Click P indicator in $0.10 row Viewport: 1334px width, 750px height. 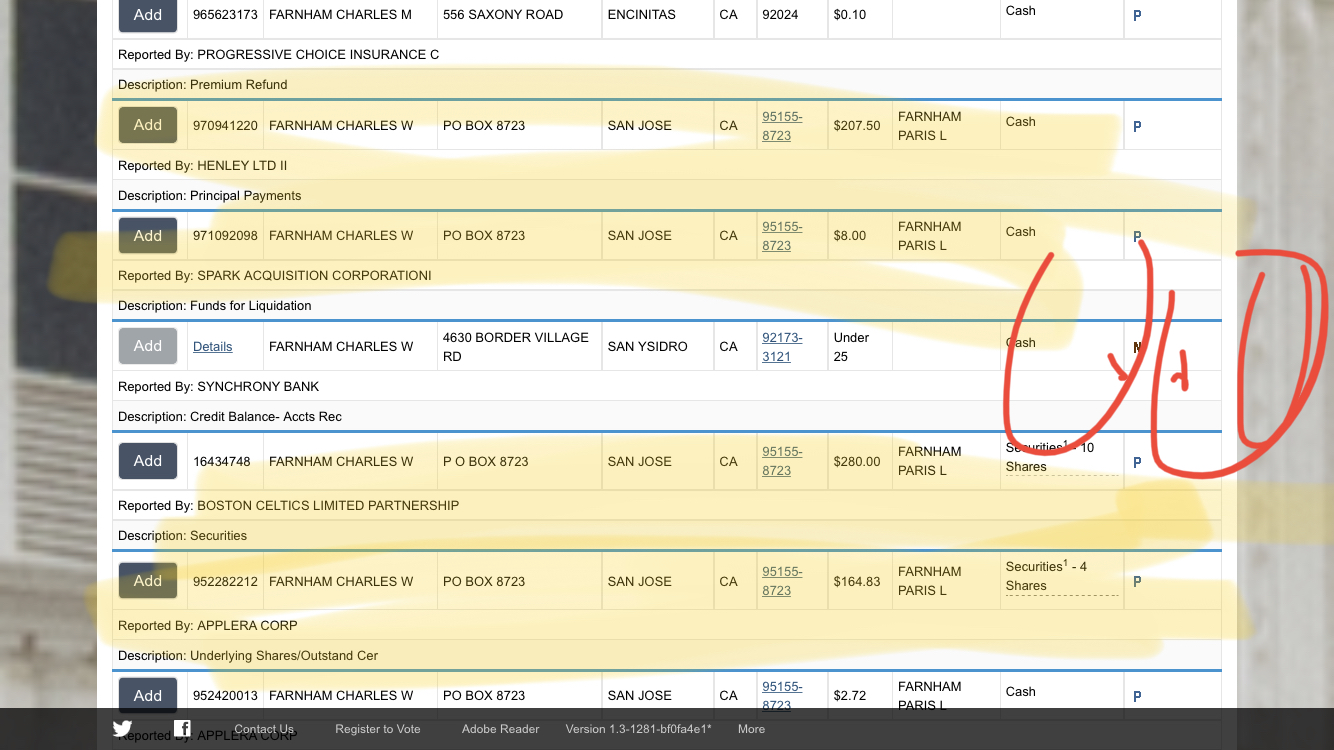(1137, 16)
